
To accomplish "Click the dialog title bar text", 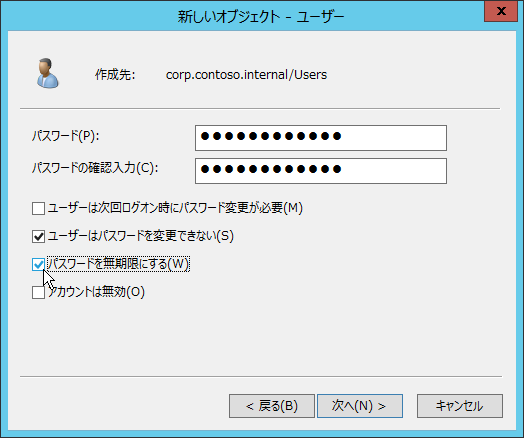I will (261, 17).
